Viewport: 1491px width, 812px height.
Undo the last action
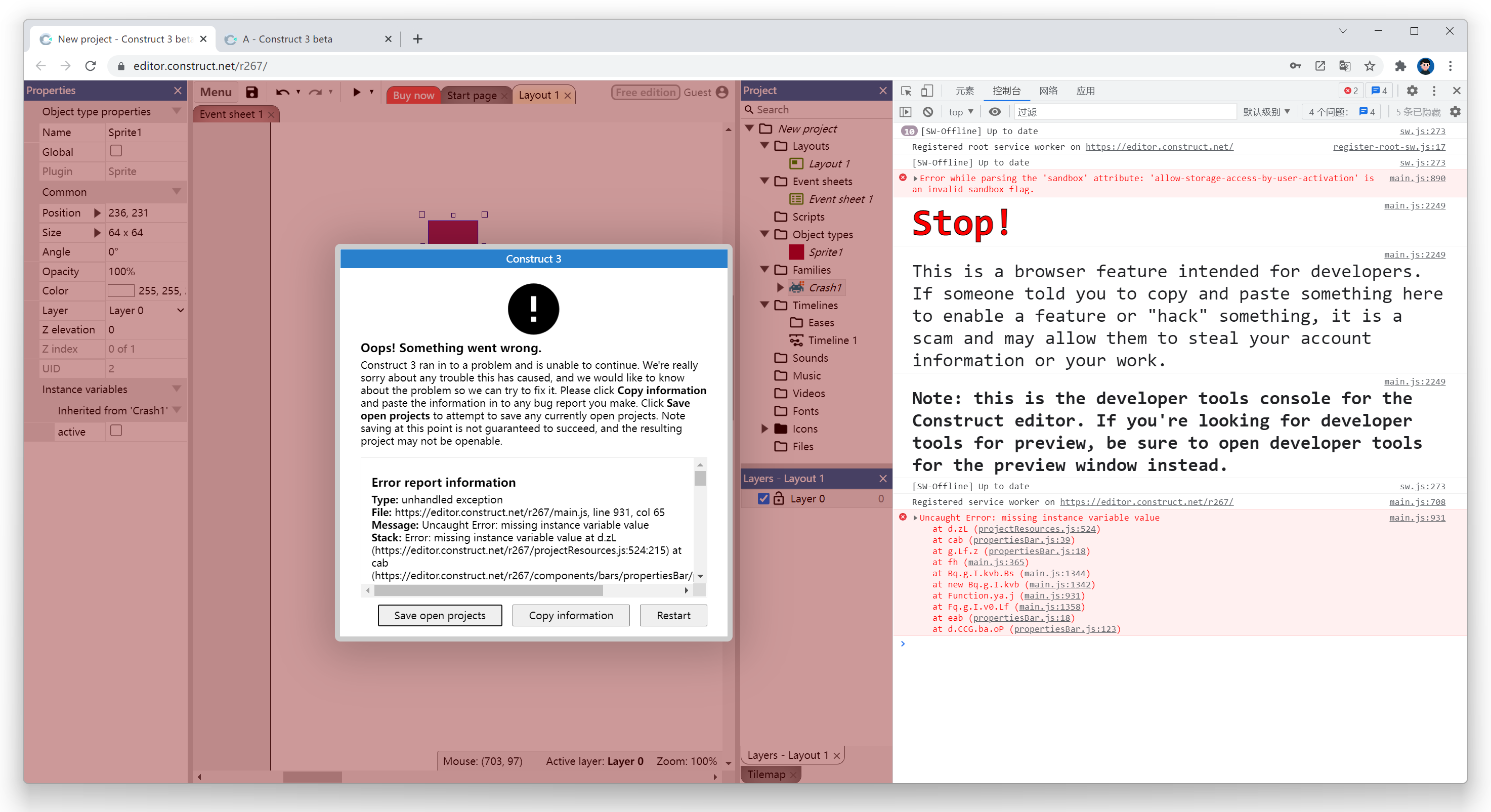[x=282, y=92]
